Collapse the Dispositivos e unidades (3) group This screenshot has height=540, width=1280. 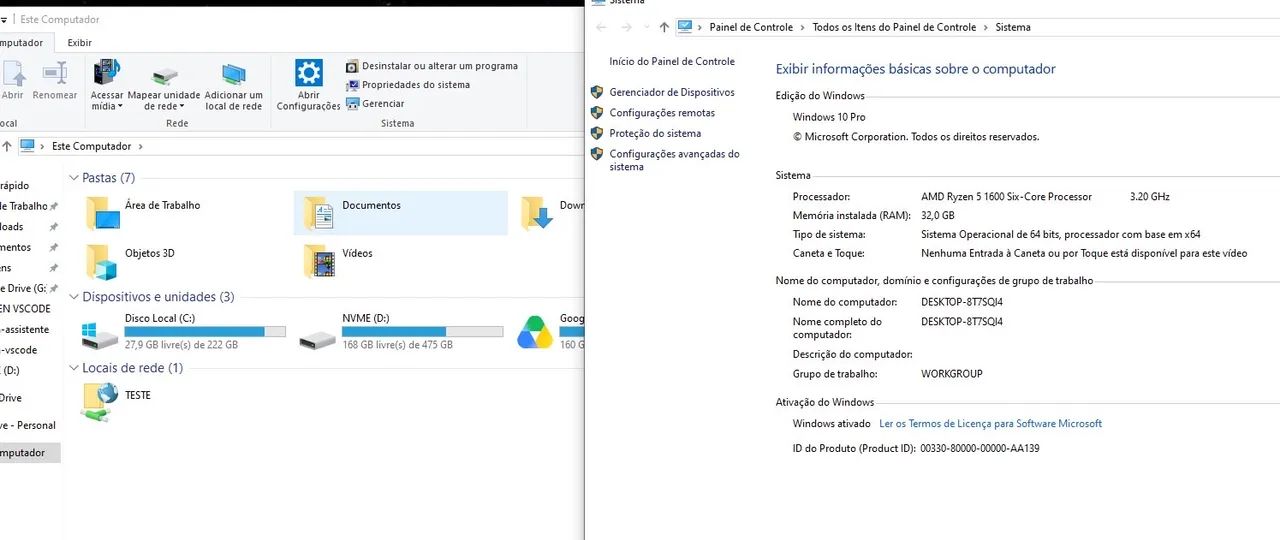[x=74, y=297]
